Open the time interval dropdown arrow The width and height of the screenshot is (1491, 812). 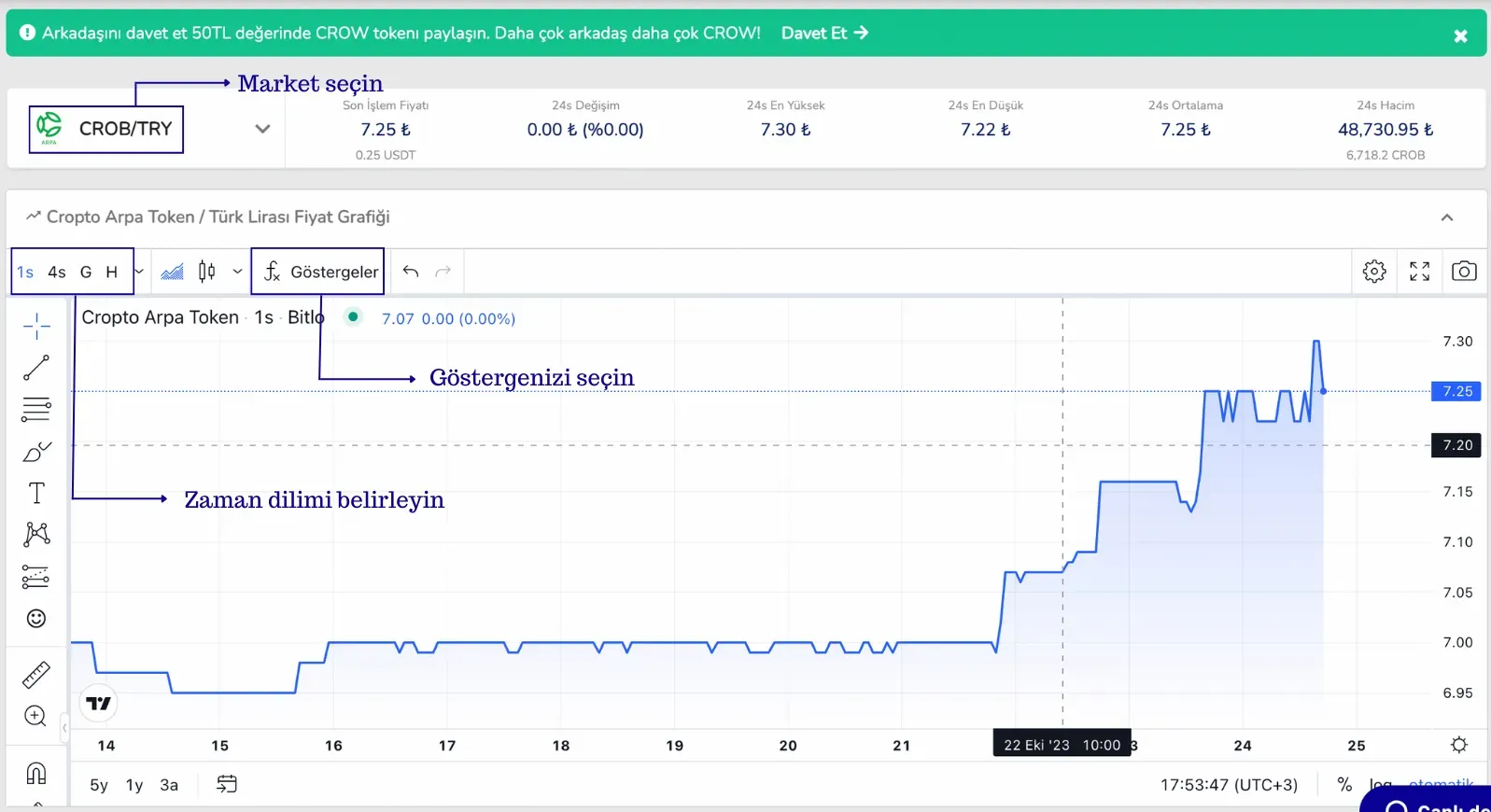[x=139, y=272]
